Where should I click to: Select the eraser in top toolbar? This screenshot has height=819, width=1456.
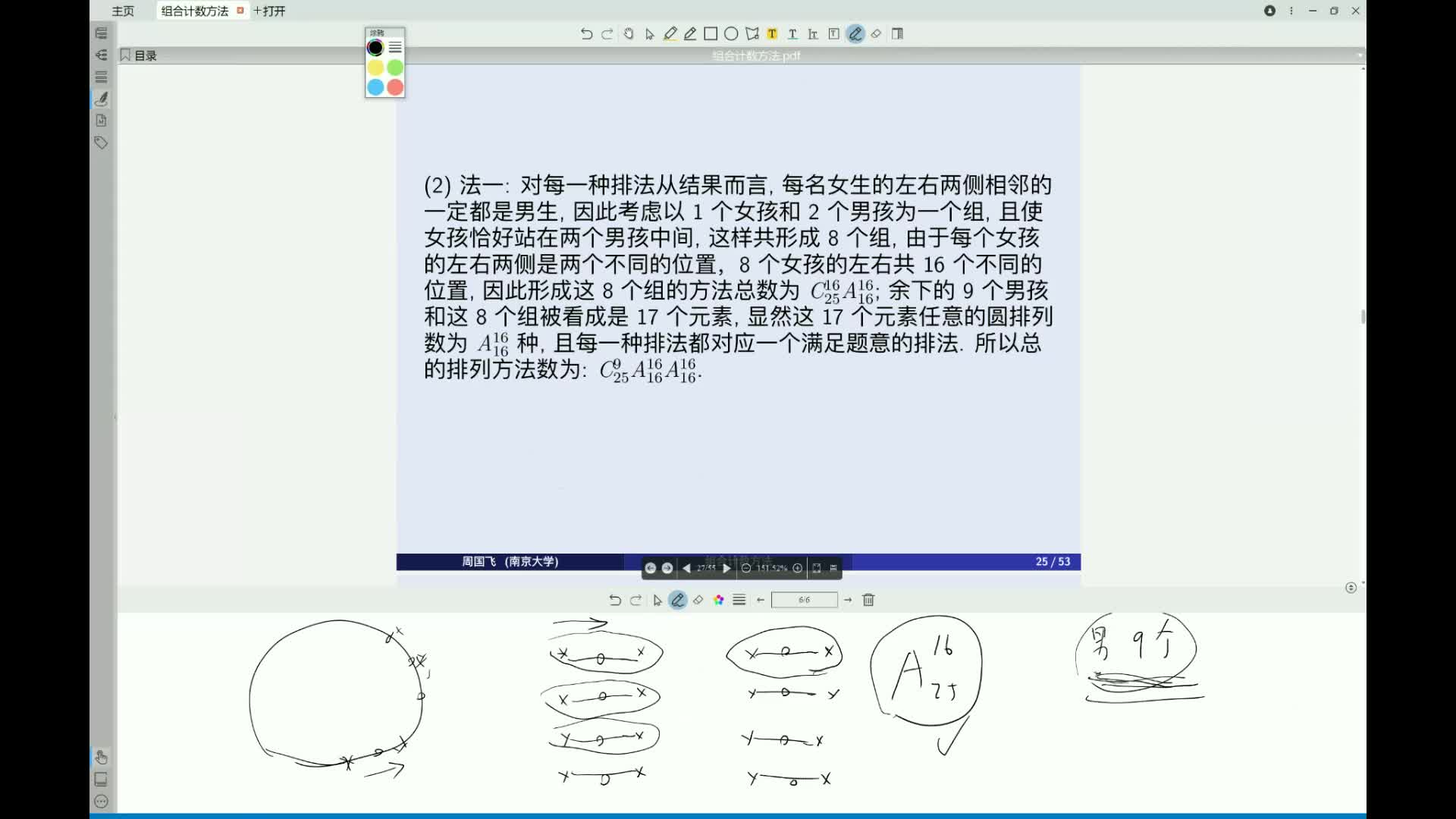tap(876, 33)
